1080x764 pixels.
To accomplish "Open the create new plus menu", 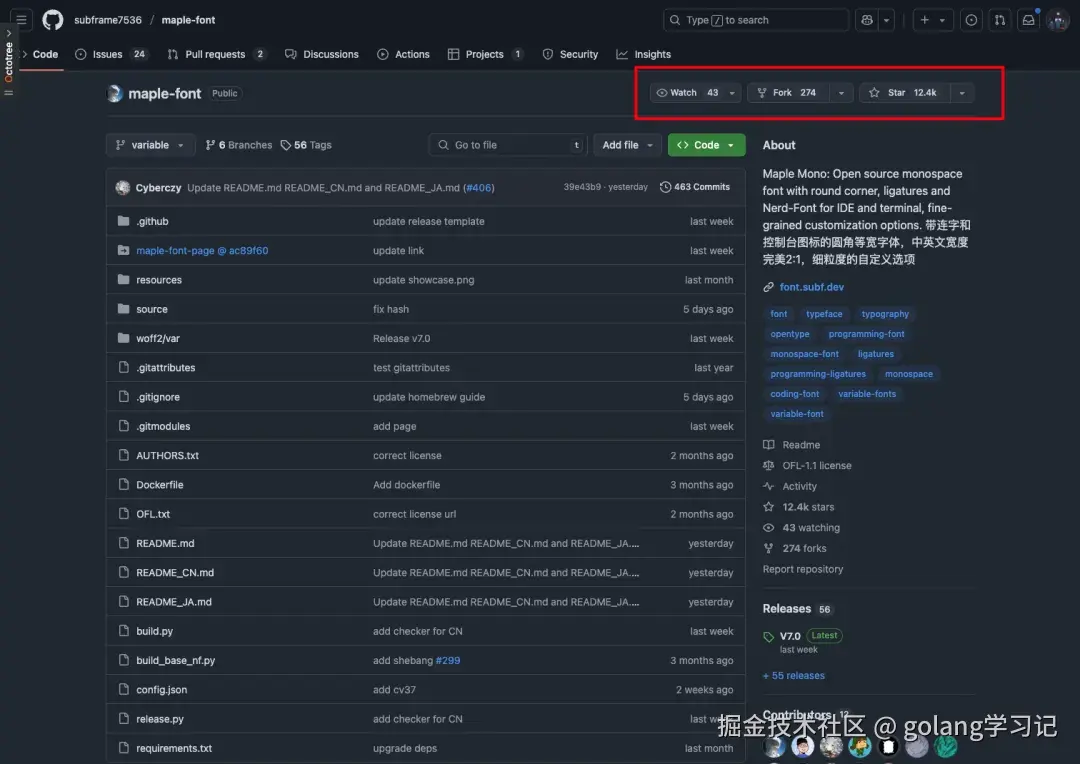I will [933, 20].
